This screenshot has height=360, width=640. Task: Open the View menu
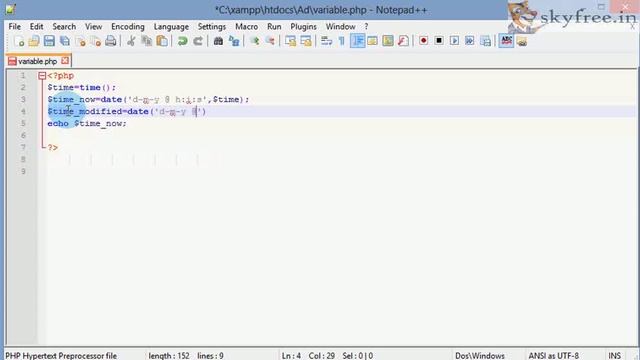(93, 27)
